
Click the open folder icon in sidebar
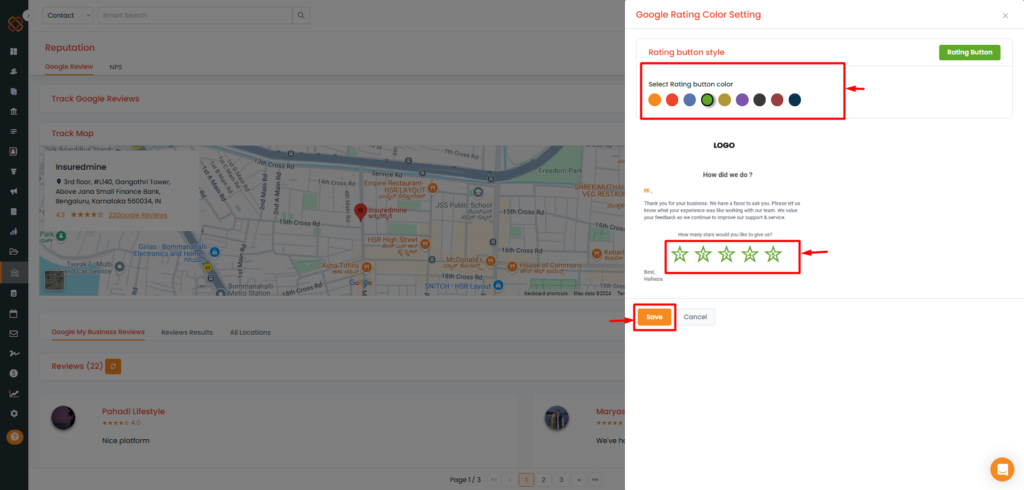(x=14, y=252)
